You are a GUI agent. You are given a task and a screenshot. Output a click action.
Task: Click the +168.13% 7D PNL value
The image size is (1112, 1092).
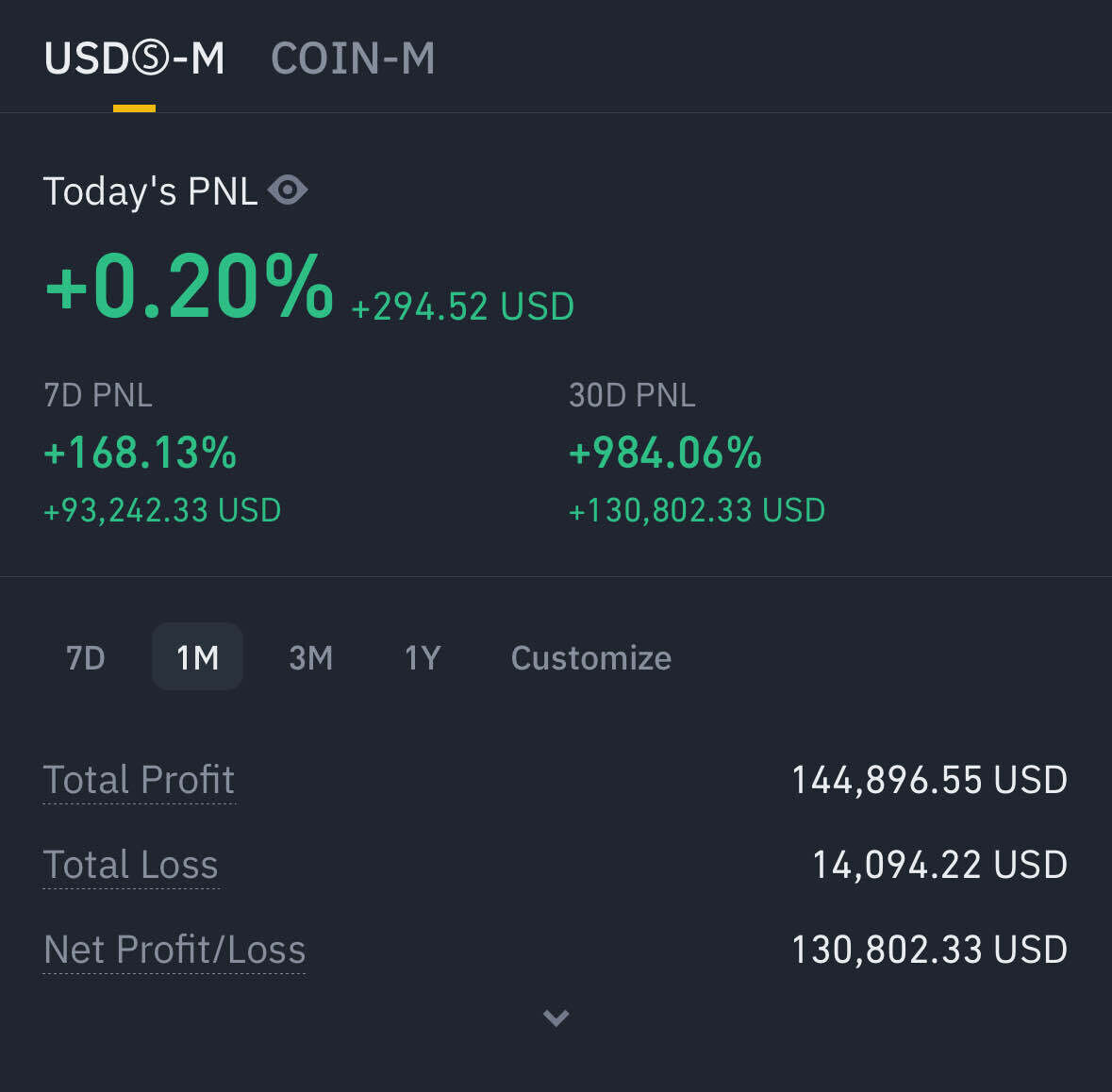point(141,453)
